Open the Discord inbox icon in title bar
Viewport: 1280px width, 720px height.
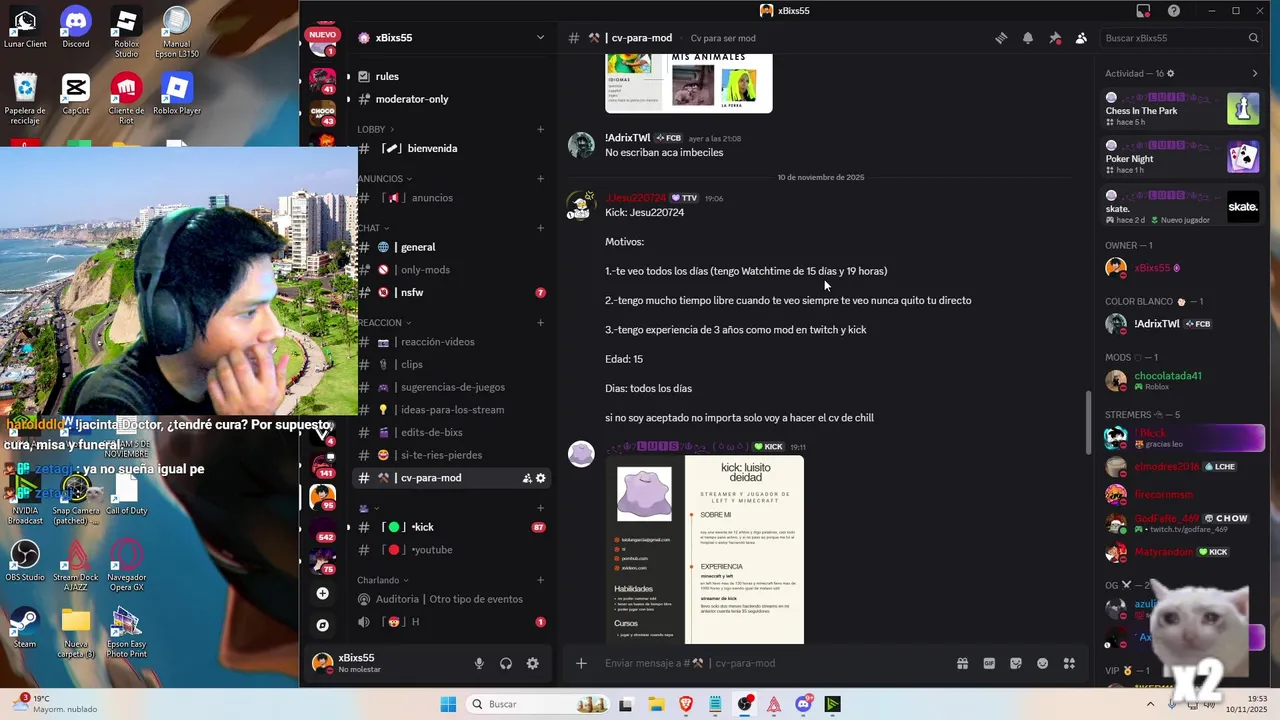pos(1143,11)
